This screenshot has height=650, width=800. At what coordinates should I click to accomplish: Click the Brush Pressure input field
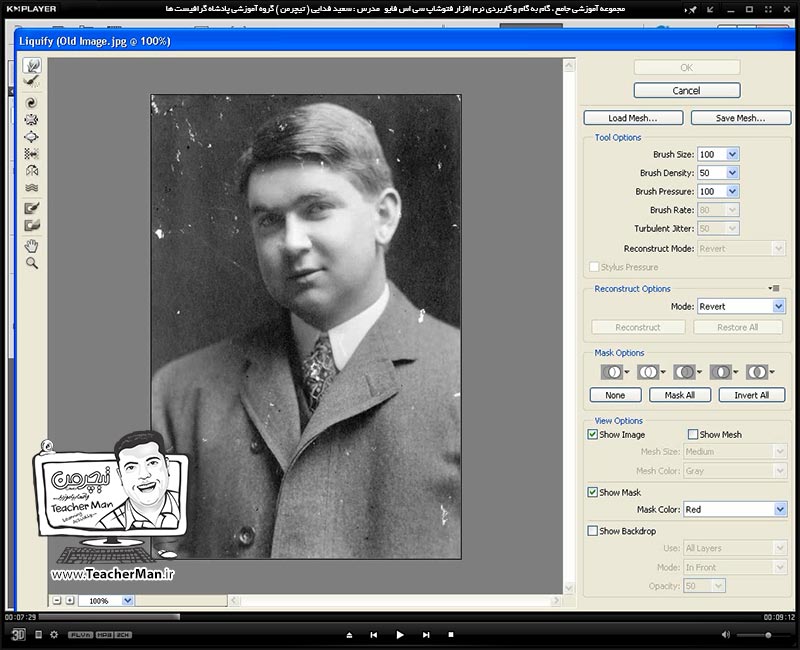coord(712,191)
